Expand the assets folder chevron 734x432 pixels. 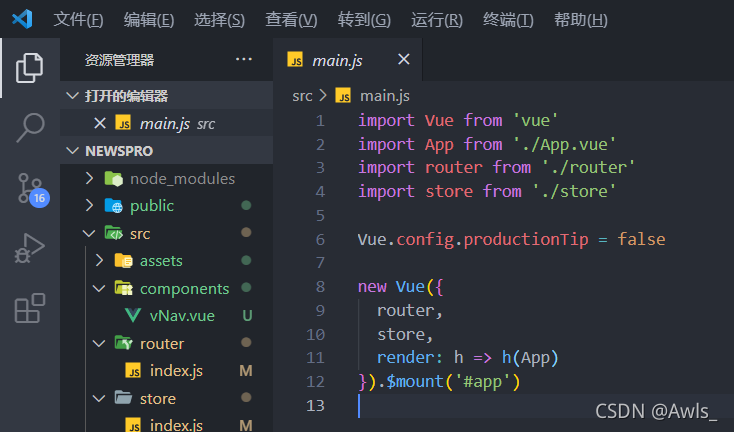[99, 260]
